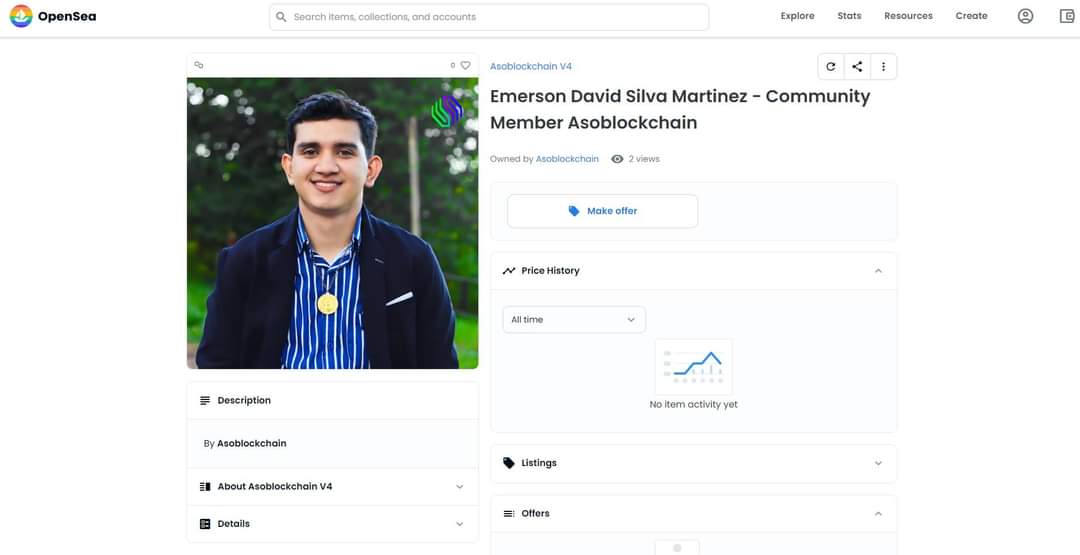Viewport: 1080px width, 555px height.
Task: Open the Create menu item
Action: pos(971,16)
